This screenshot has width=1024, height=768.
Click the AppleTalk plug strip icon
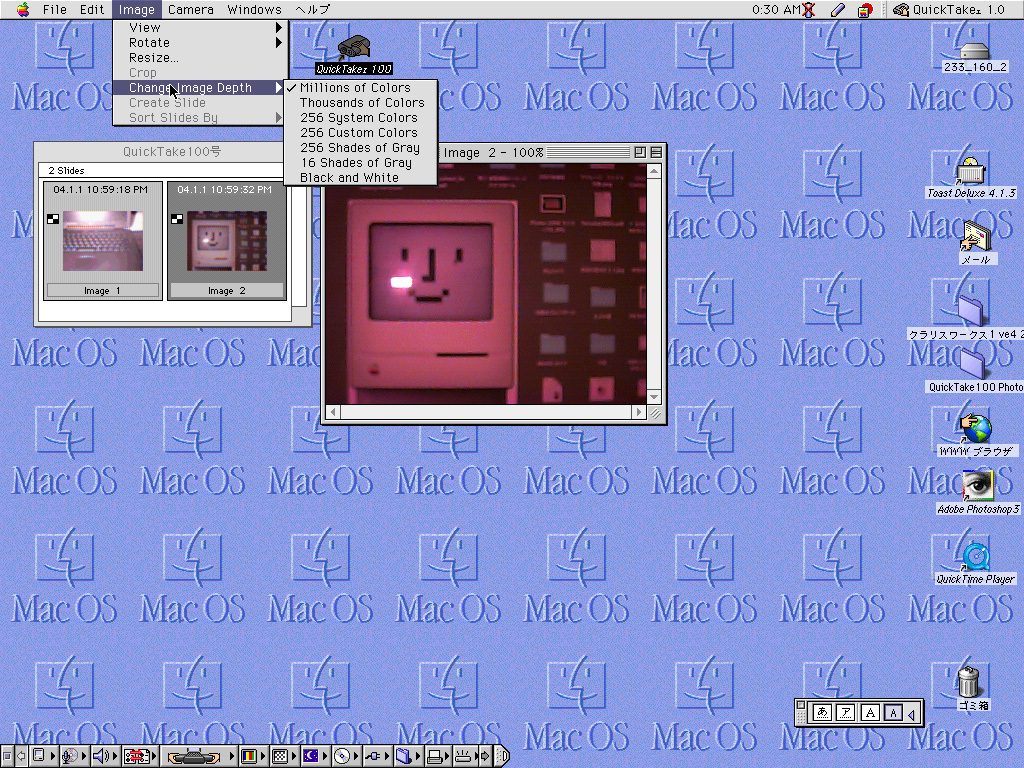[x=372, y=756]
